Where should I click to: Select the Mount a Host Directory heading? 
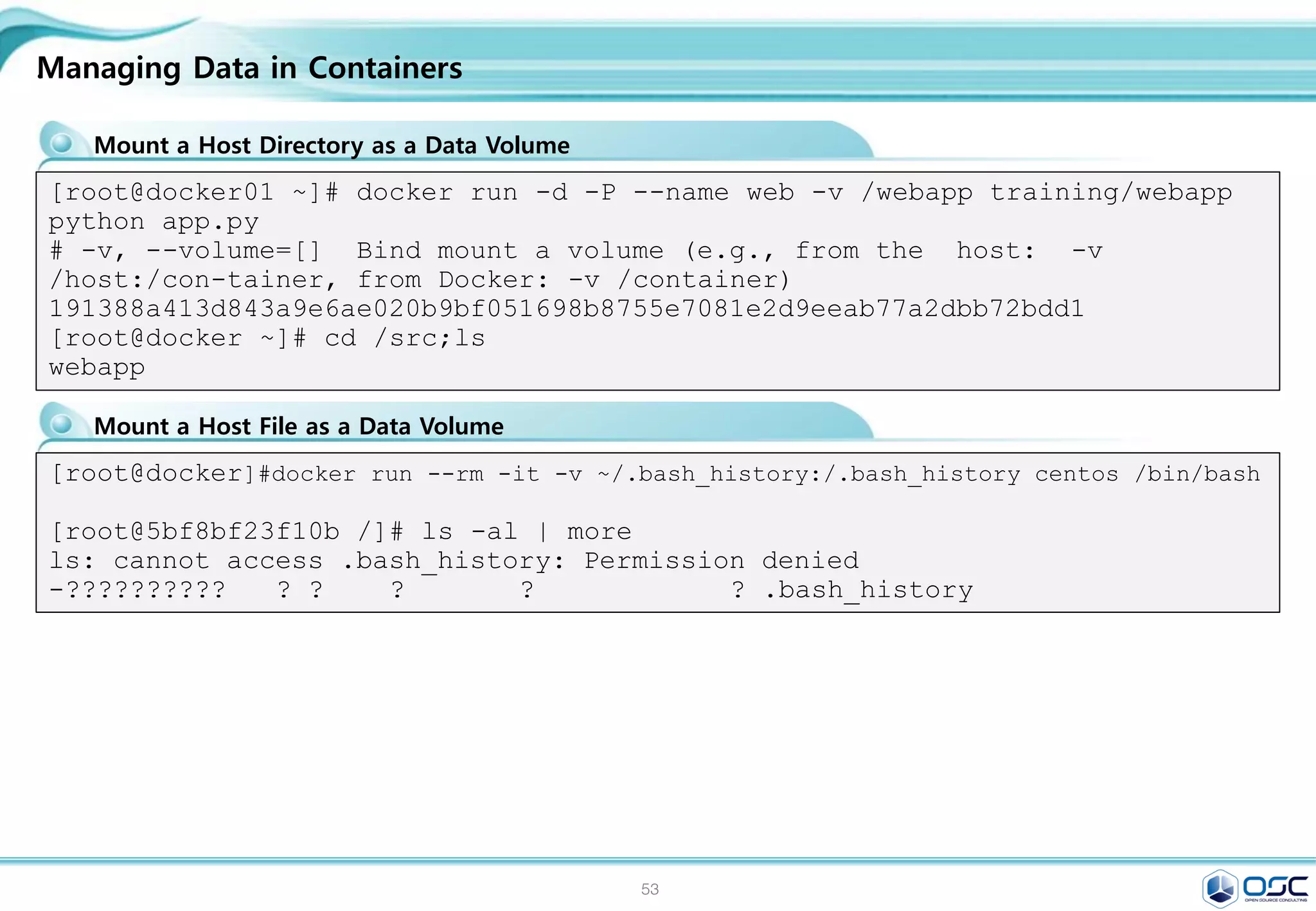(332, 145)
